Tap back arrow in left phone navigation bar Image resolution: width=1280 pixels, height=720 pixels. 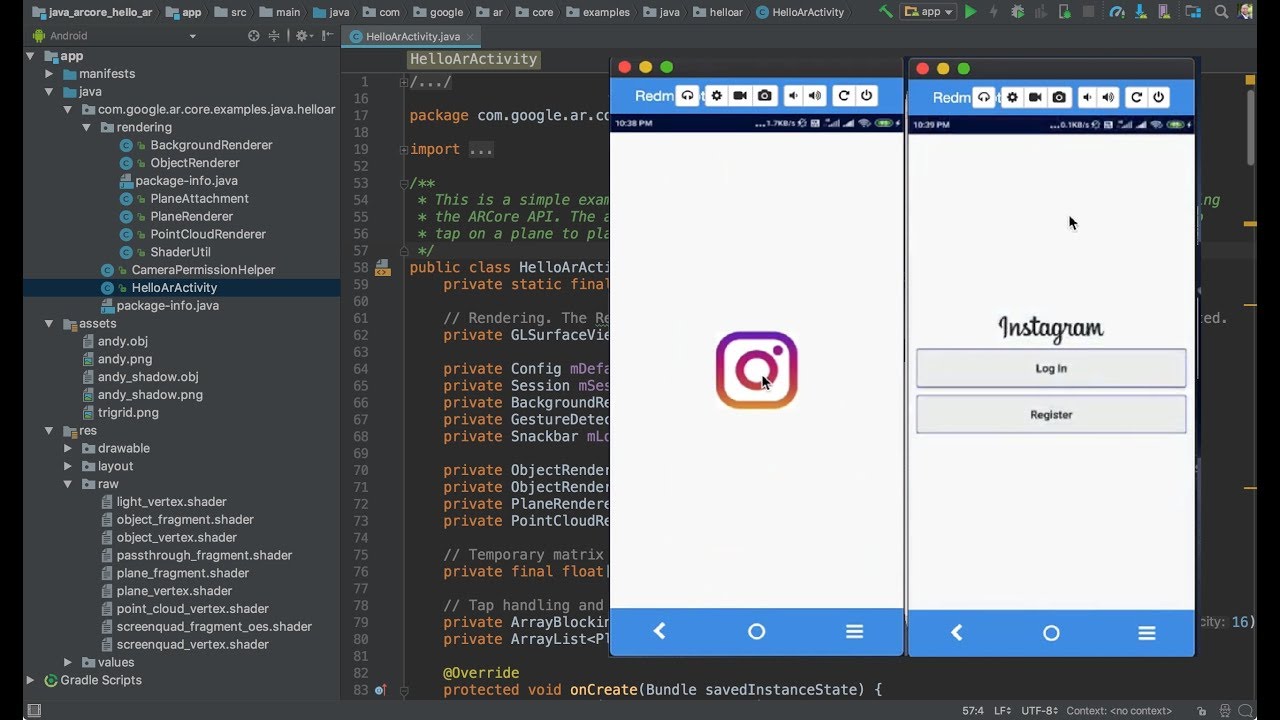pos(659,631)
